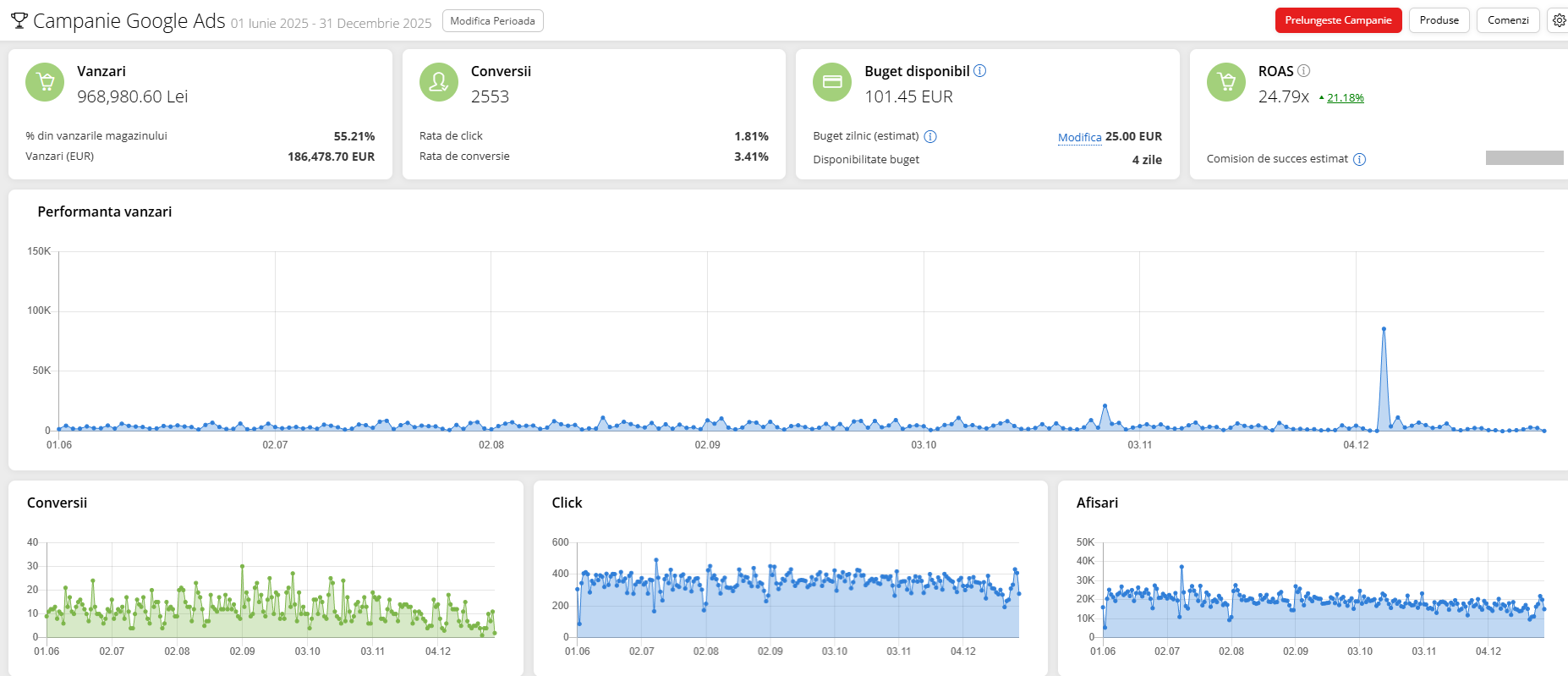The image size is (1568, 676).
Task: Click the trophy icon beside the campaign title
Action: [x=19, y=21]
